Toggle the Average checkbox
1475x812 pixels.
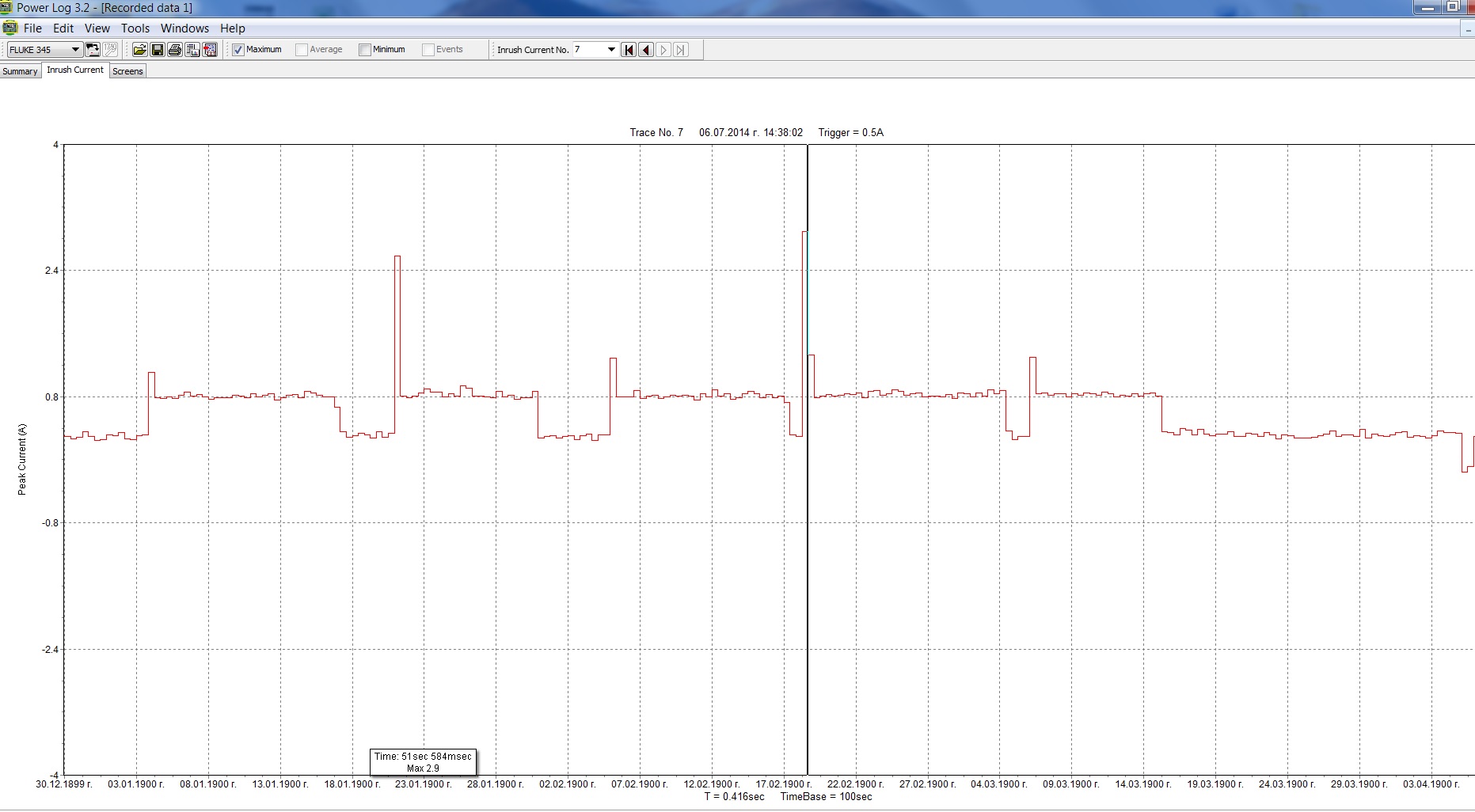[302, 50]
